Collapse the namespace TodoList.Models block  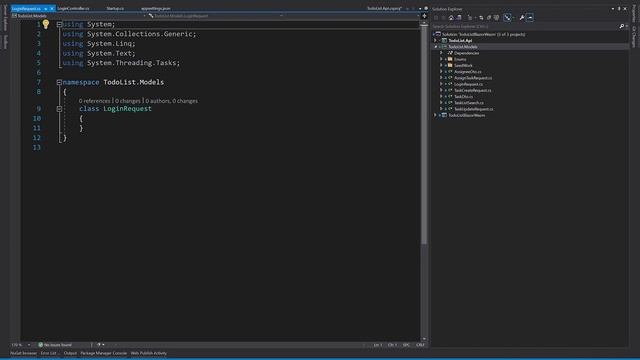point(59,82)
